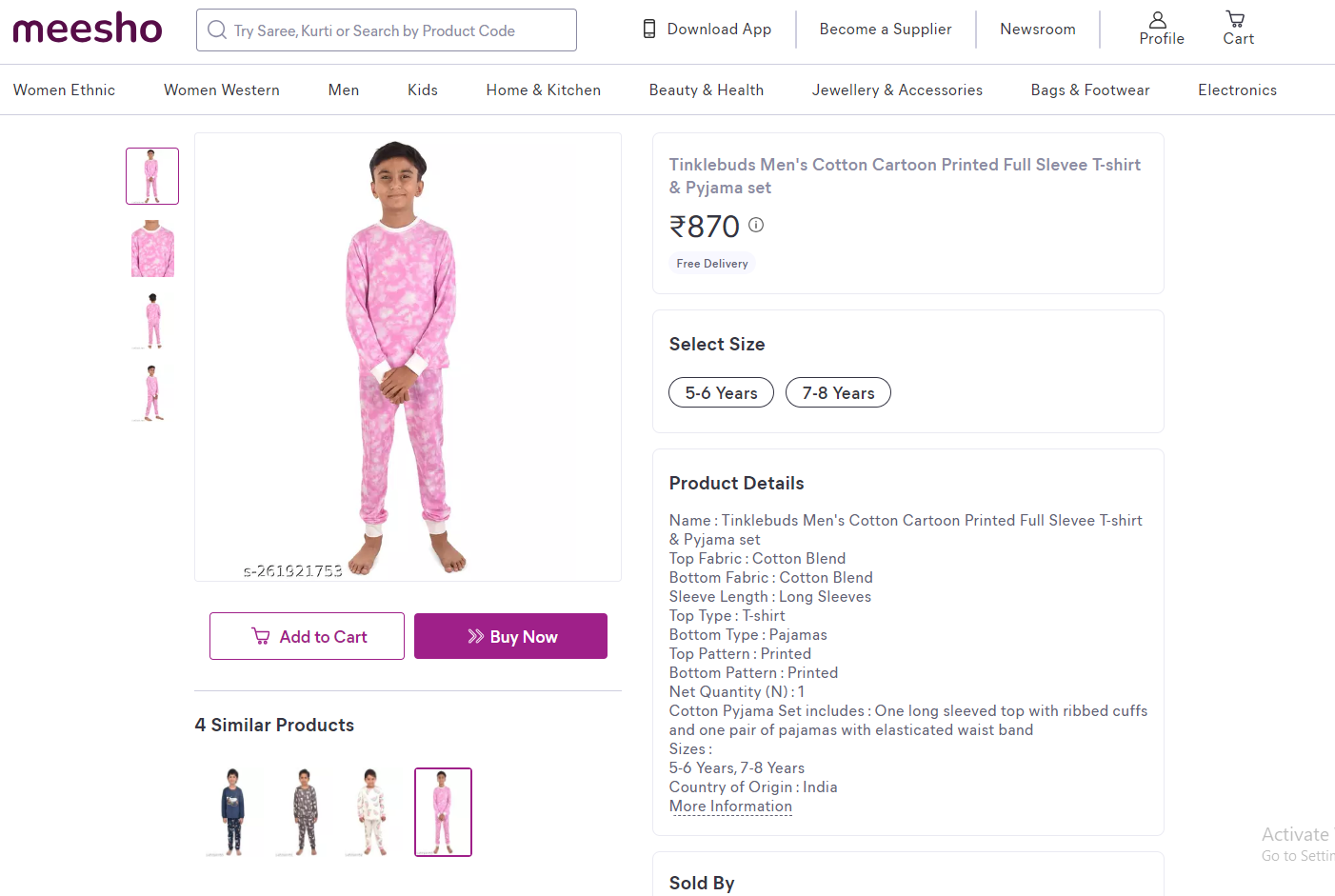Click the price info icon beside ₹870
The height and width of the screenshot is (896, 1335).
(x=756, y=225)
